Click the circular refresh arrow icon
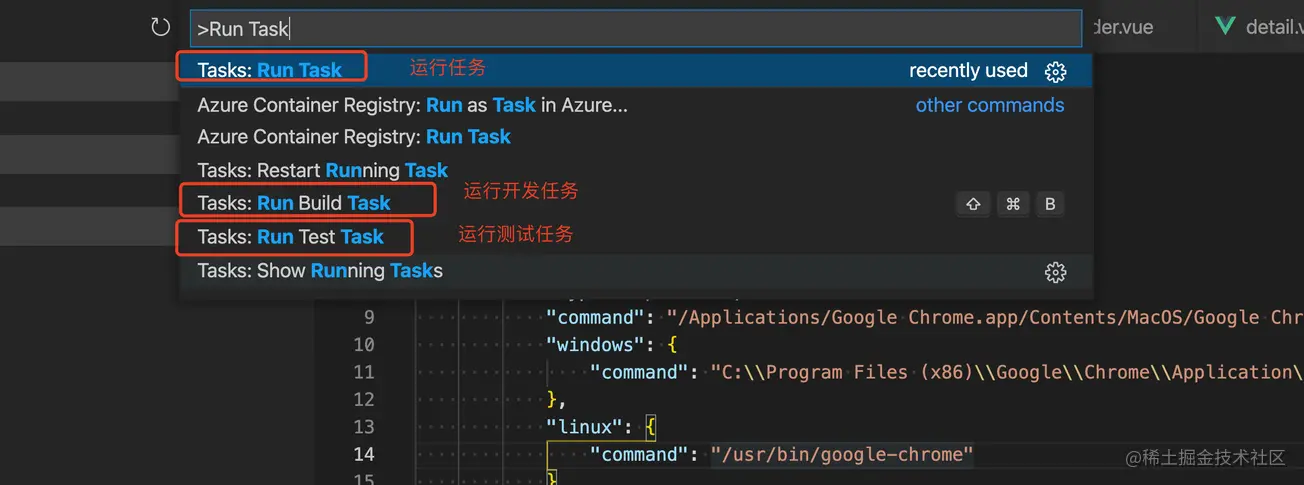 tap(160, 27)
